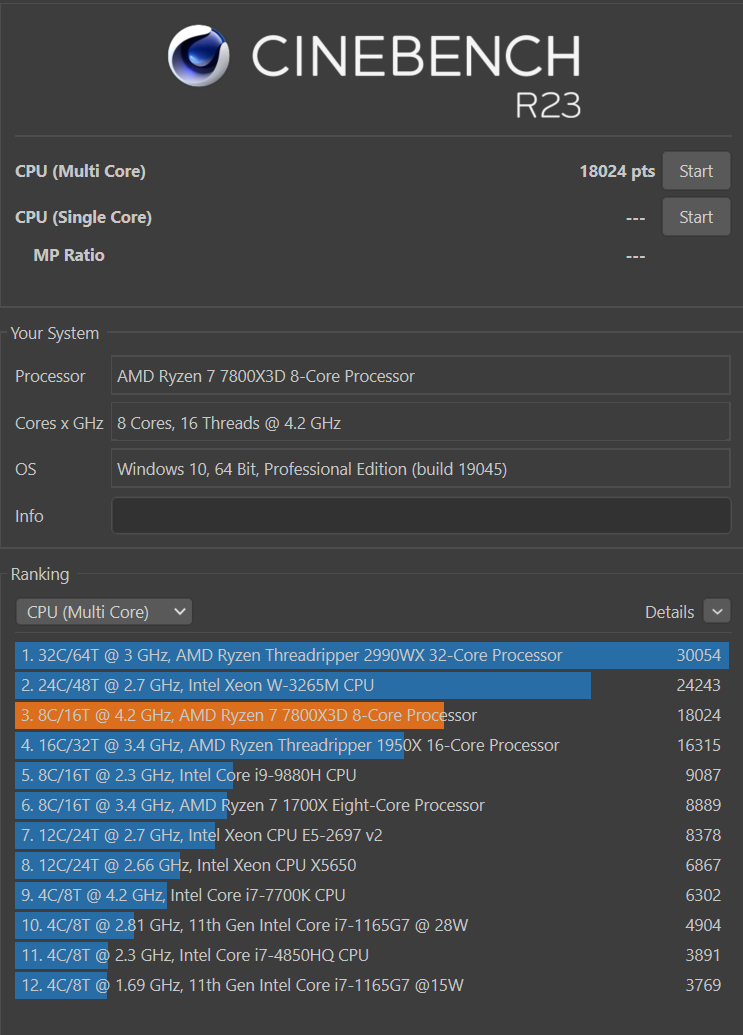Select the Intel Core i9-9880H ranking row
The image size is (743, 1035).
372,776
